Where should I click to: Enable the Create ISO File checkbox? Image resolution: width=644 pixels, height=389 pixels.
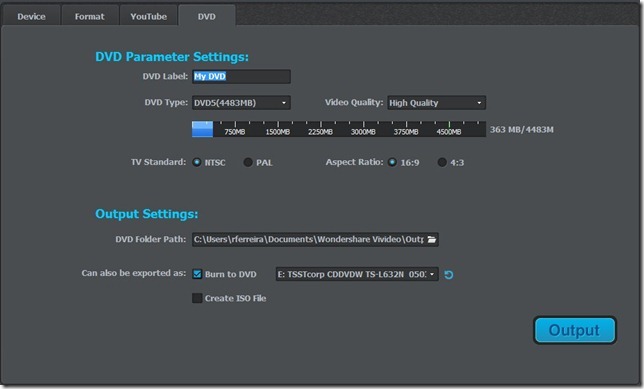coord(197,298)
